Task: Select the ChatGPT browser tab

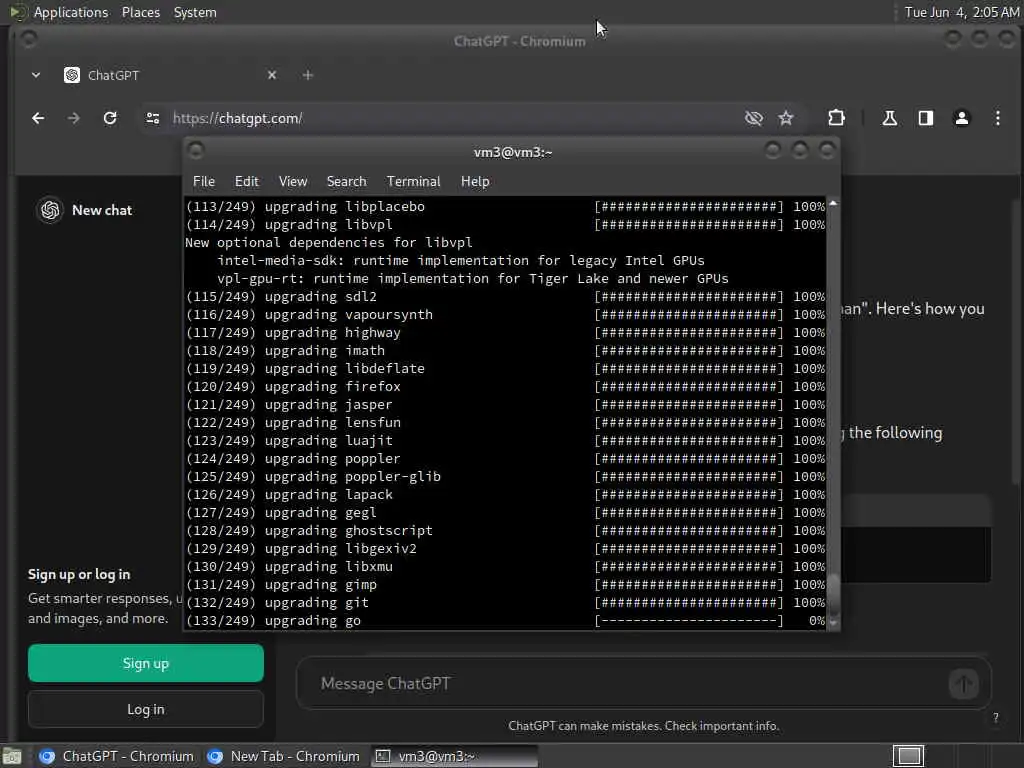Action: point(170,75)
